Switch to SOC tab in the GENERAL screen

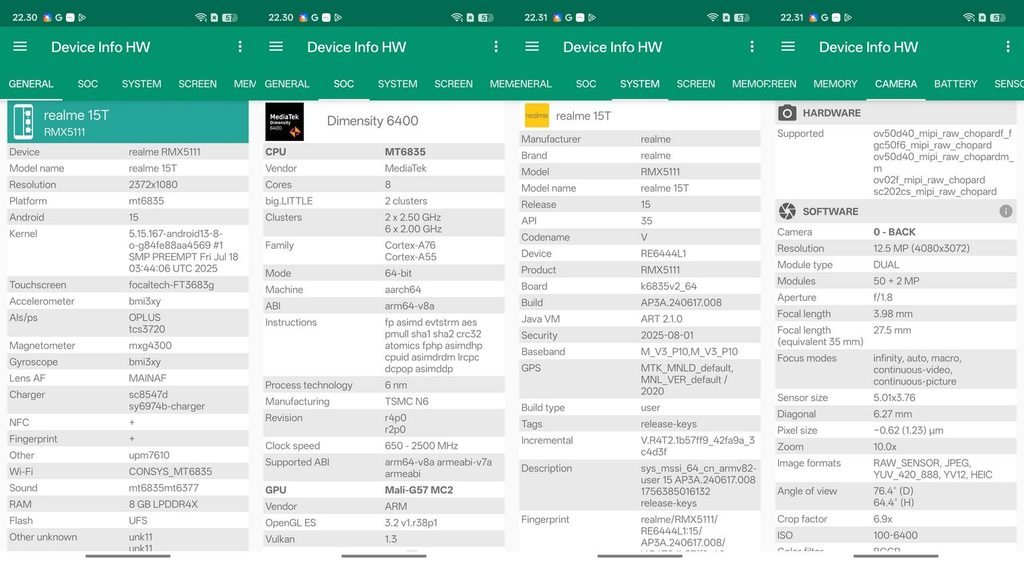coord(88,84)
